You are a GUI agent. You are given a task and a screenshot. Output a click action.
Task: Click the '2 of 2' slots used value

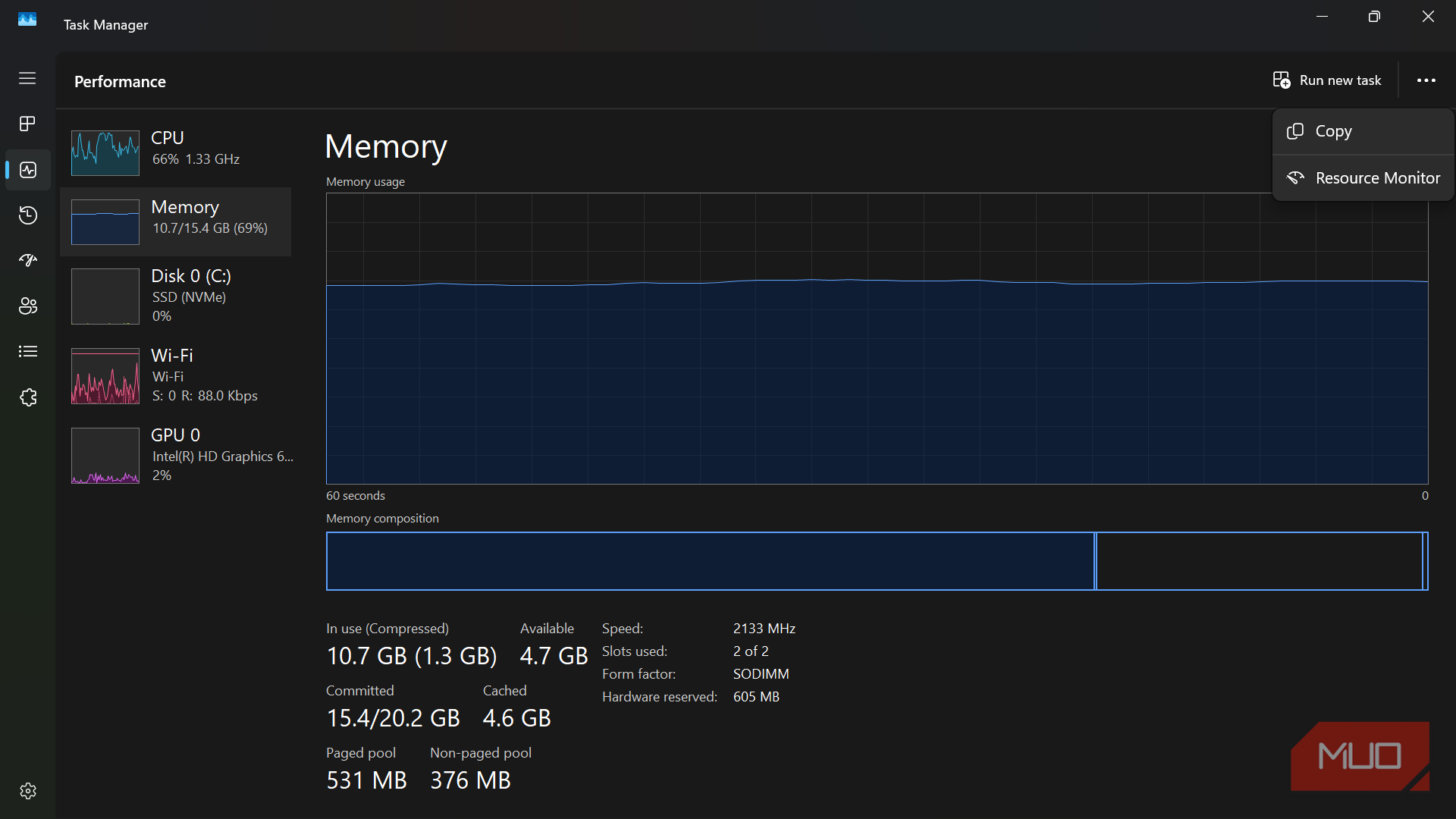(x=751, y=651)
